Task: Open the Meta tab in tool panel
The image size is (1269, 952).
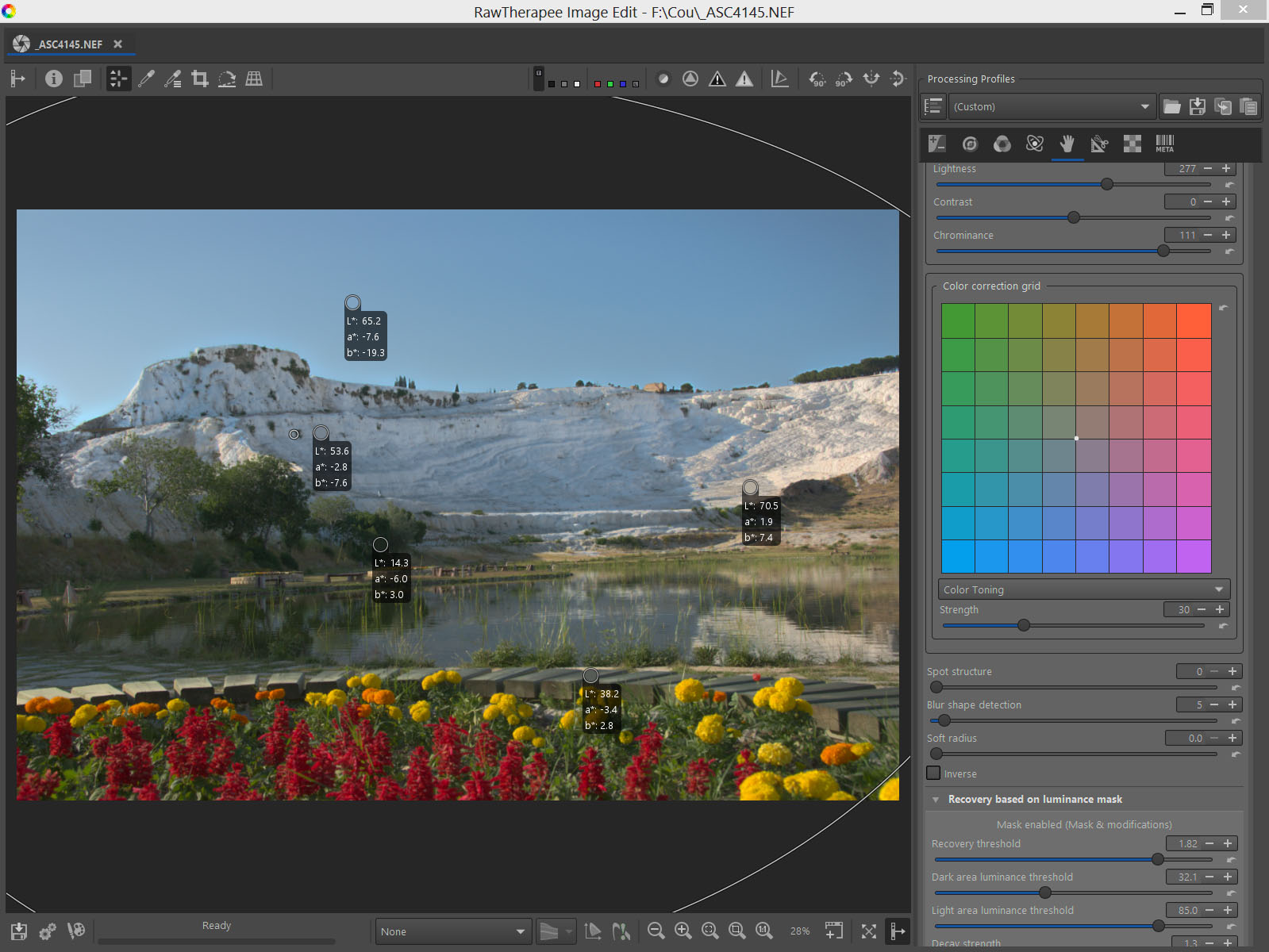Action: point(1164,144)
